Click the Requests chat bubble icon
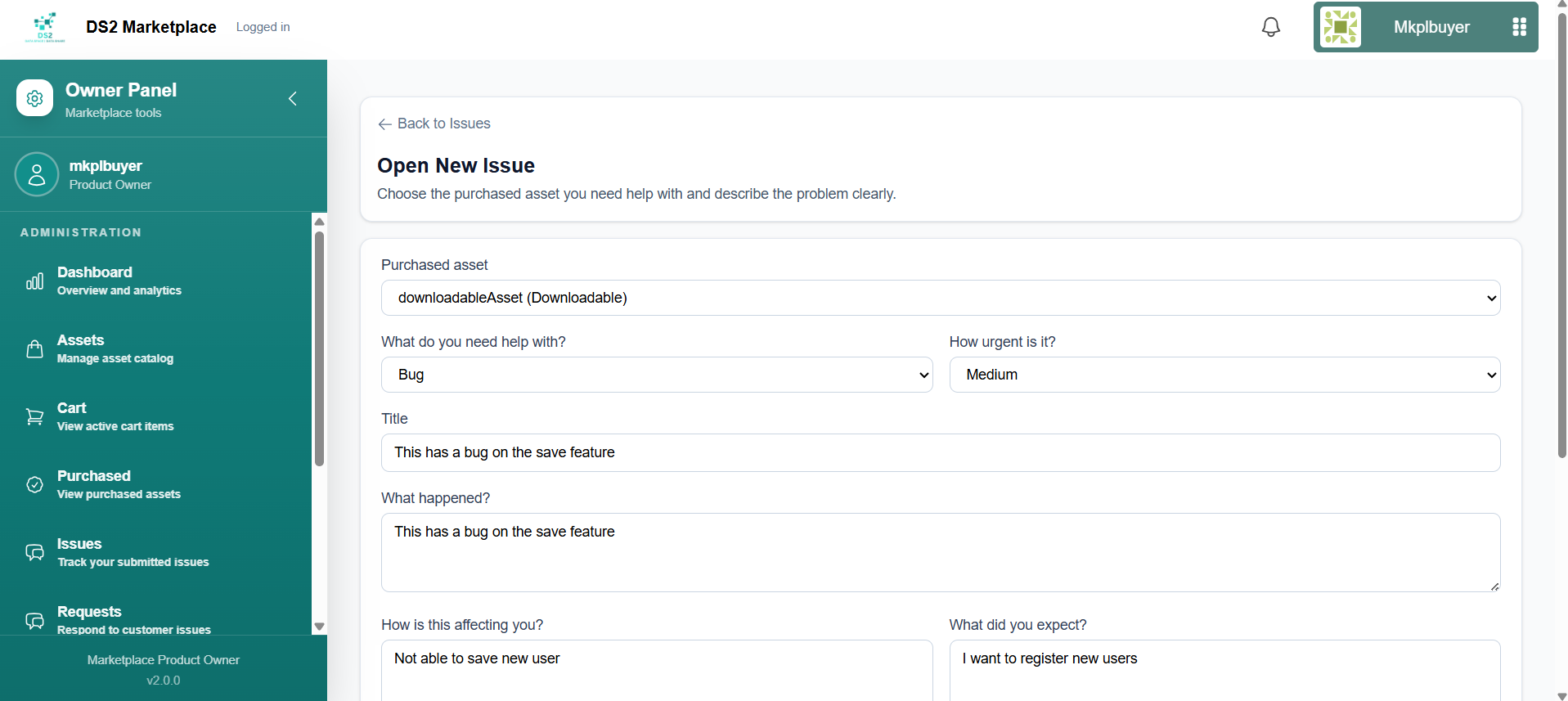 point(34,621)
